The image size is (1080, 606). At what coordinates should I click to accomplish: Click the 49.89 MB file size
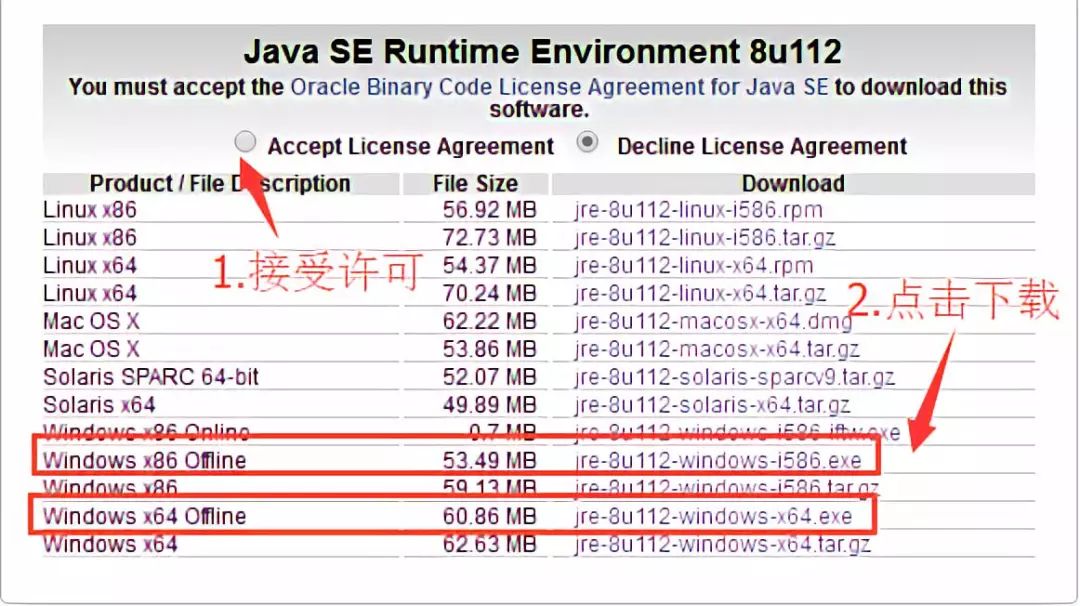click(490, 405)
